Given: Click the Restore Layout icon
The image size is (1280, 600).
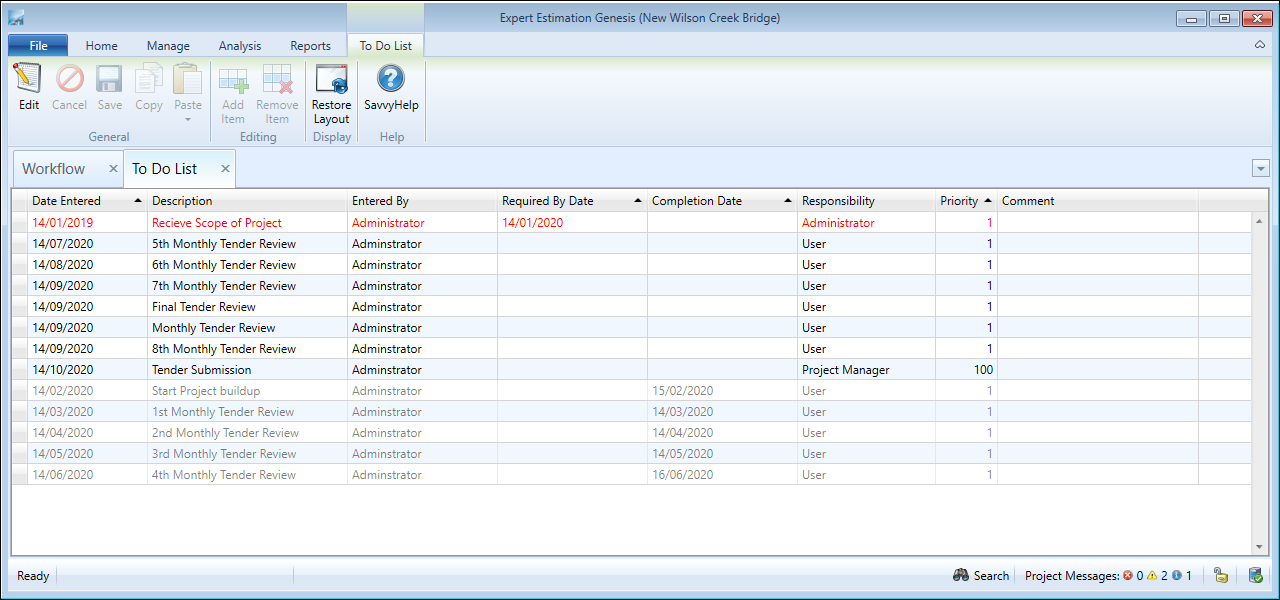Looking at the screenshot, I should (331, 80).
